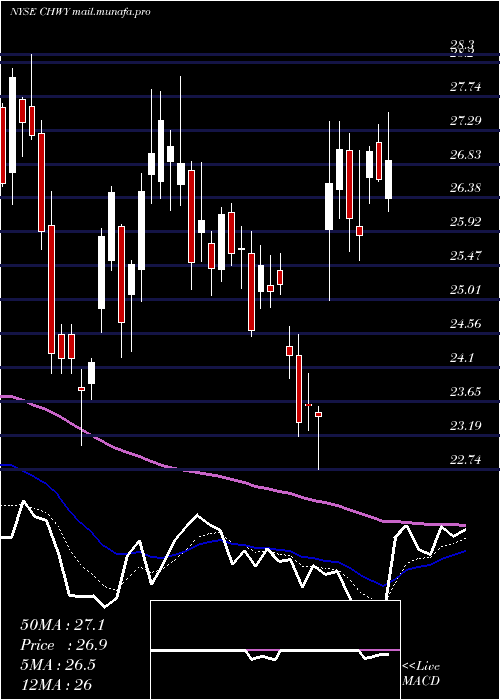Click the 50MA : 27.1 readout
The width and height of the screenshot is (500, 700).
pyautogui.click(x=63, y=625)
